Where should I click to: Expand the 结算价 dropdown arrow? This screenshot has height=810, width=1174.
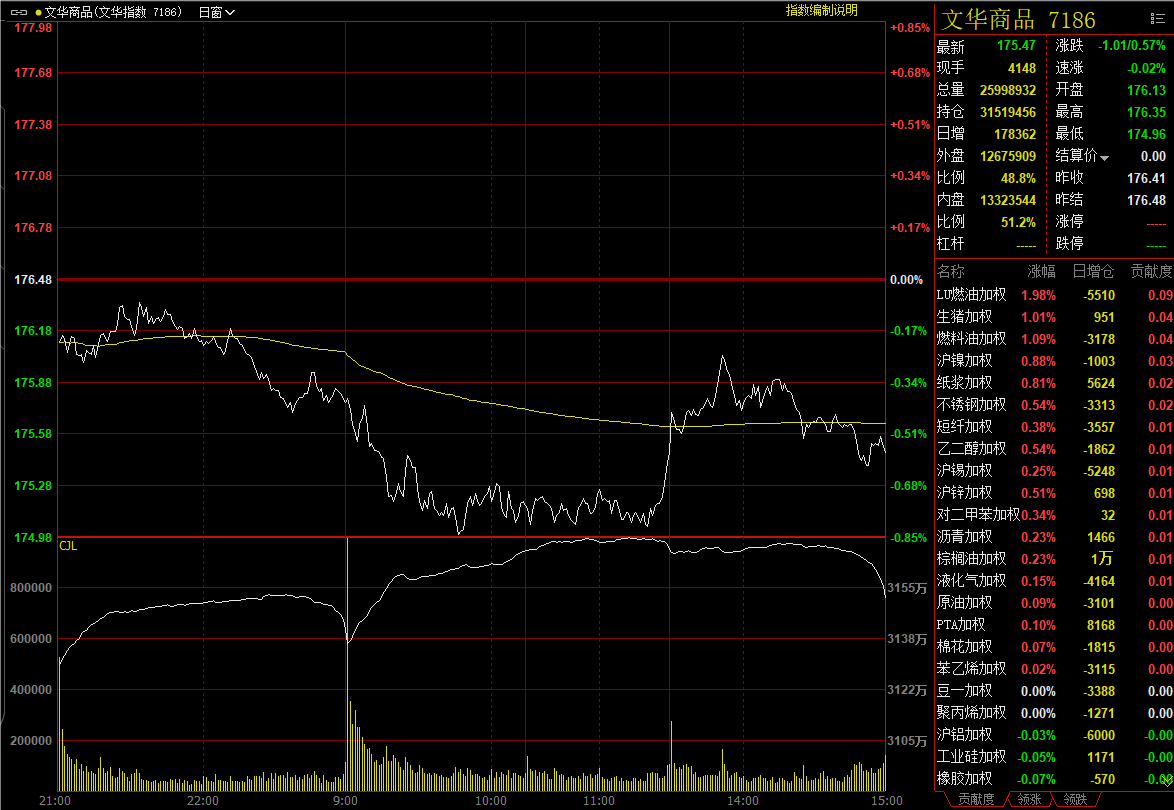pos(1105,157)
